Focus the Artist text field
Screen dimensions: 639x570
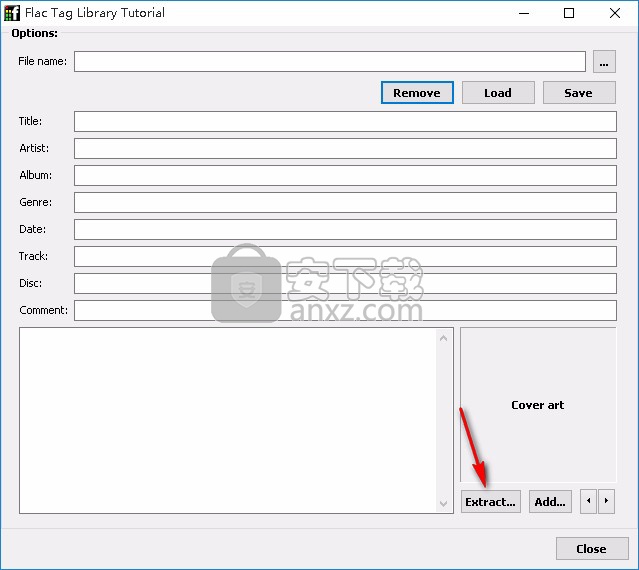tap(345, 148)
